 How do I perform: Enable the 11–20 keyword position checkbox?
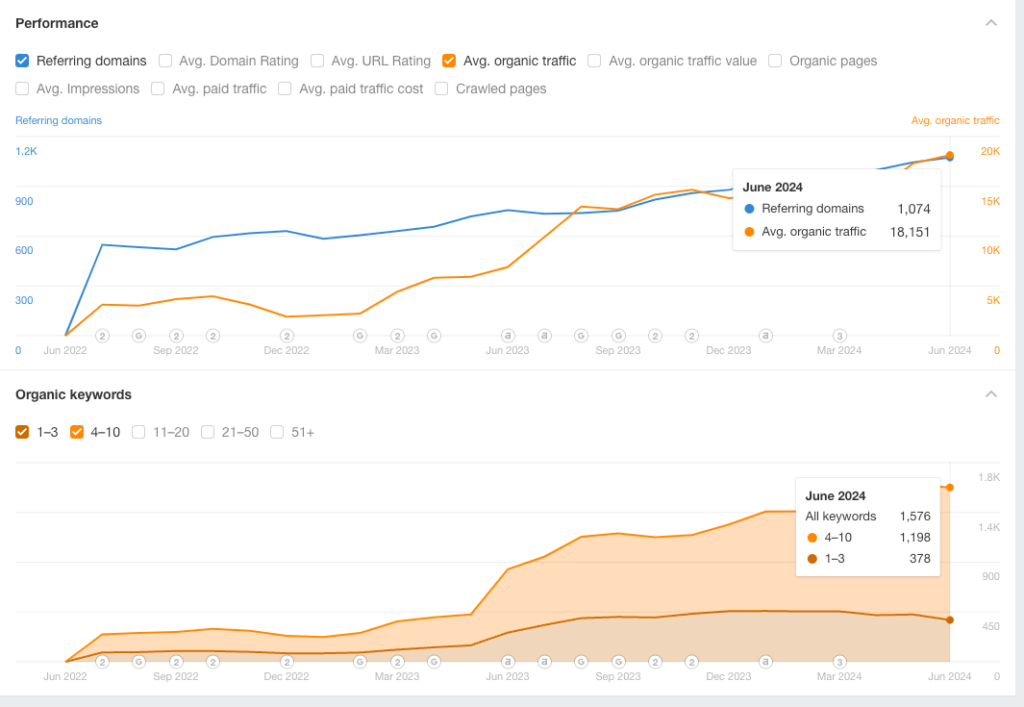point(139,432)
